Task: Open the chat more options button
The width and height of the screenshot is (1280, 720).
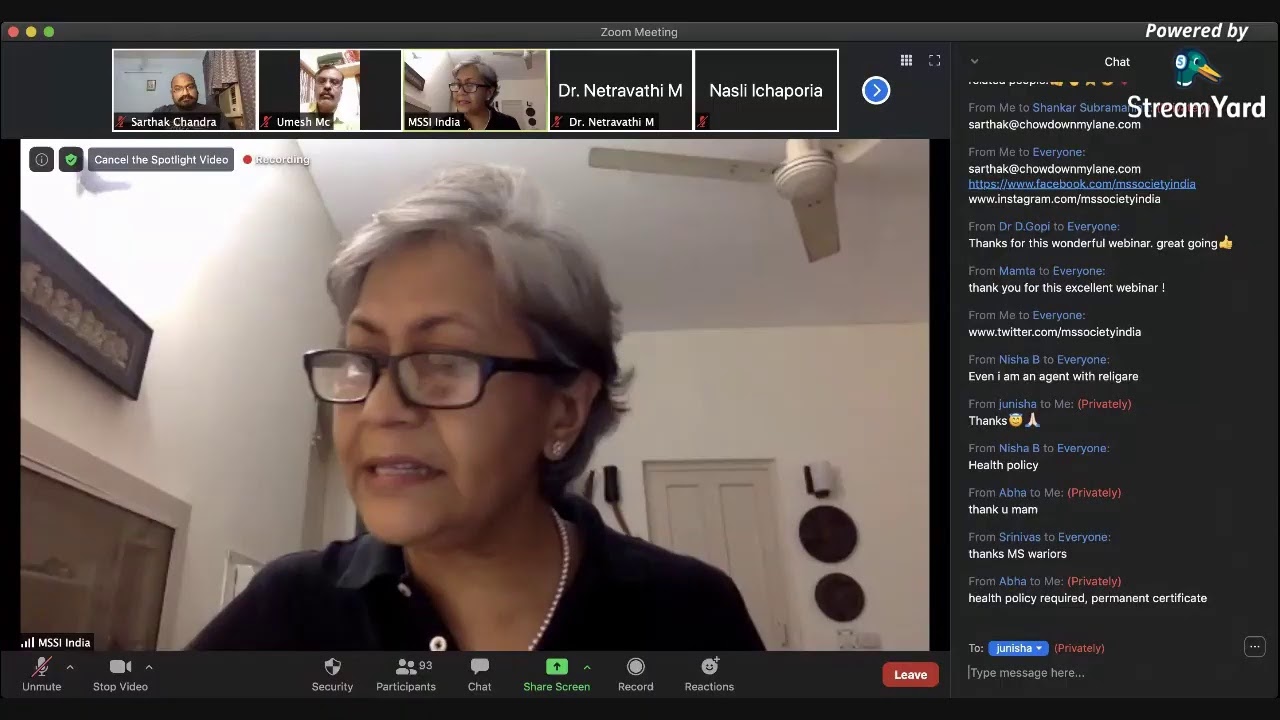Action: click(x=1254, y=647)
